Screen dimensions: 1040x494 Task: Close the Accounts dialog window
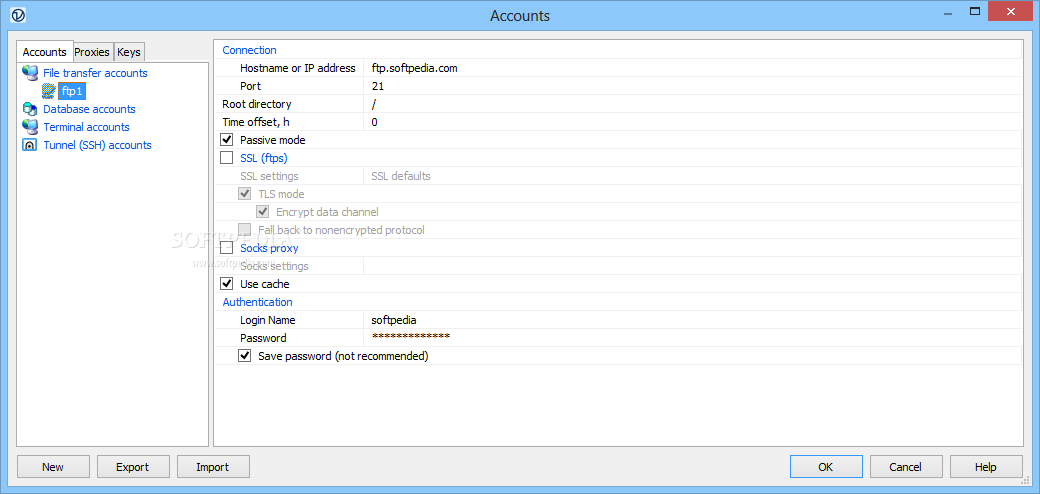click(x=1011, y=11)
